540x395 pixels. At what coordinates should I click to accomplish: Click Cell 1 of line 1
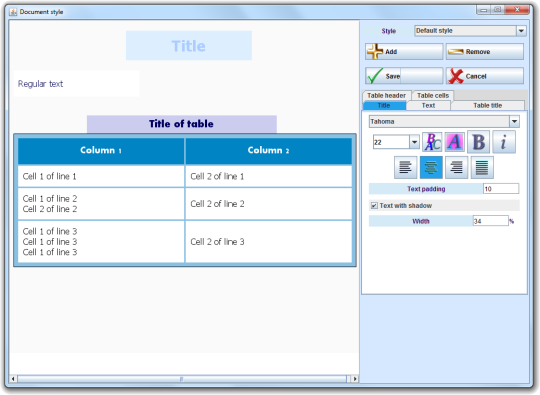click(x=101, y=176)
